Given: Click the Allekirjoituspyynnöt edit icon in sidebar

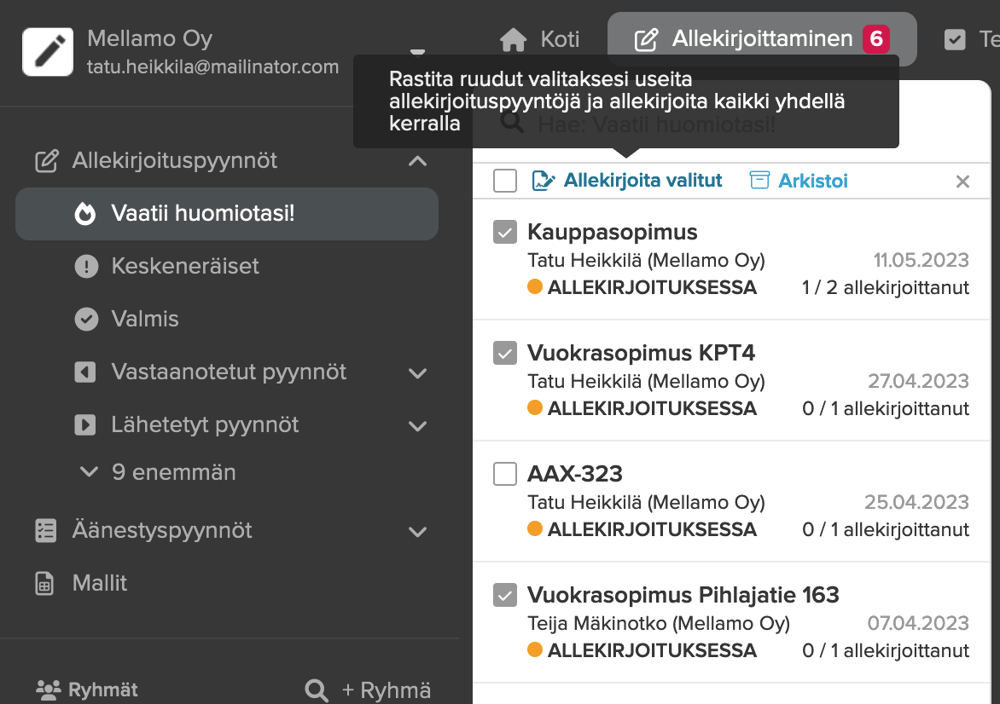Looking at the screenshot, I should tap(47, 161).
